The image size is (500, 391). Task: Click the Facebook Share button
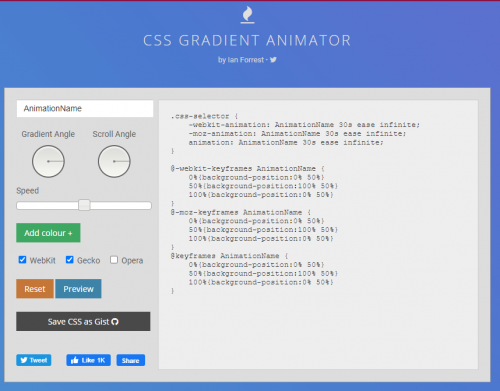131,360
